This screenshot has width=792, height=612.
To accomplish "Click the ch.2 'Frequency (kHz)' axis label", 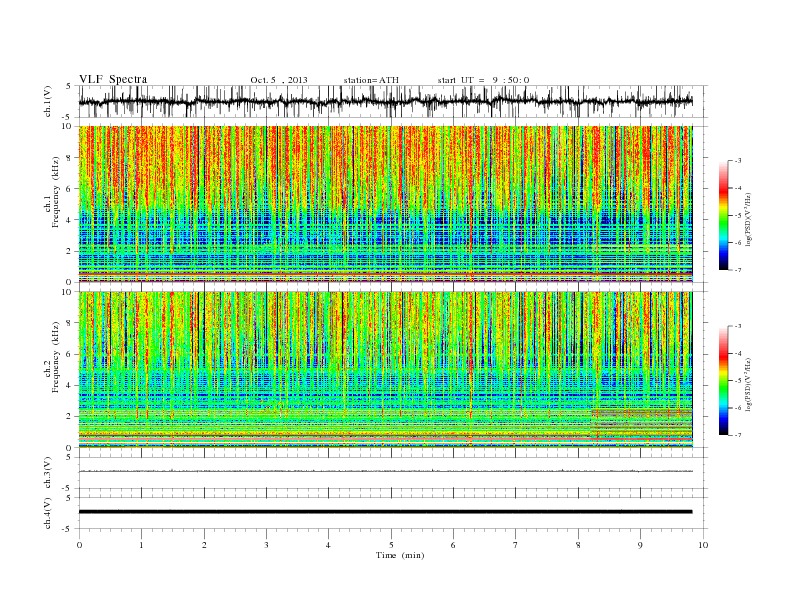I will pyautogui.click(x=56, y=356).
